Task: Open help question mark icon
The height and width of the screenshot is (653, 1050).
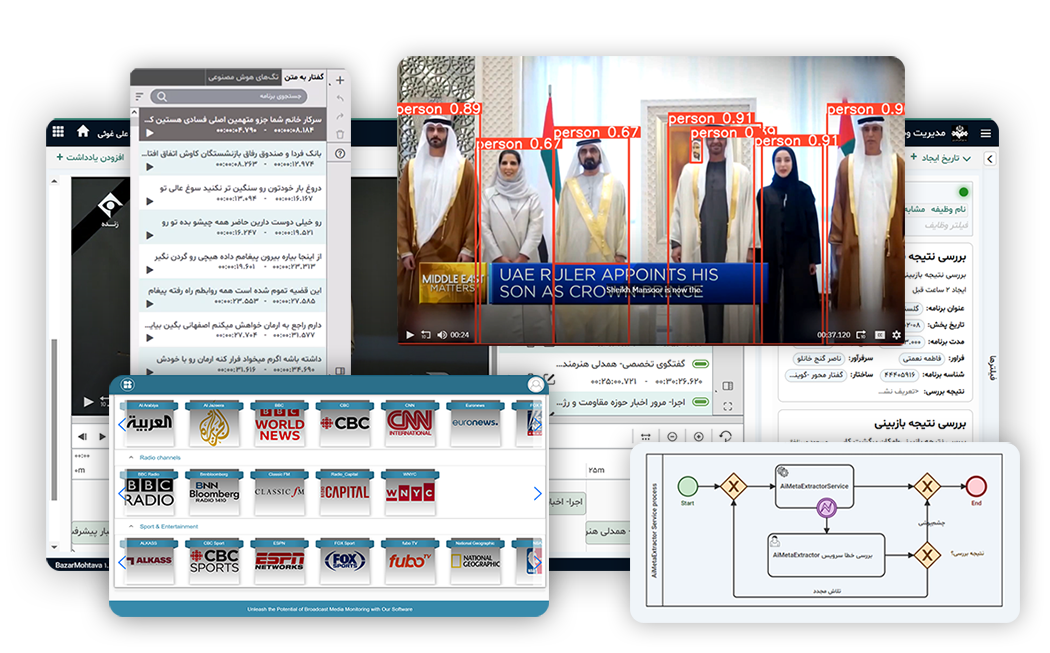Action: pyautogui.click(x=340, y=153)
